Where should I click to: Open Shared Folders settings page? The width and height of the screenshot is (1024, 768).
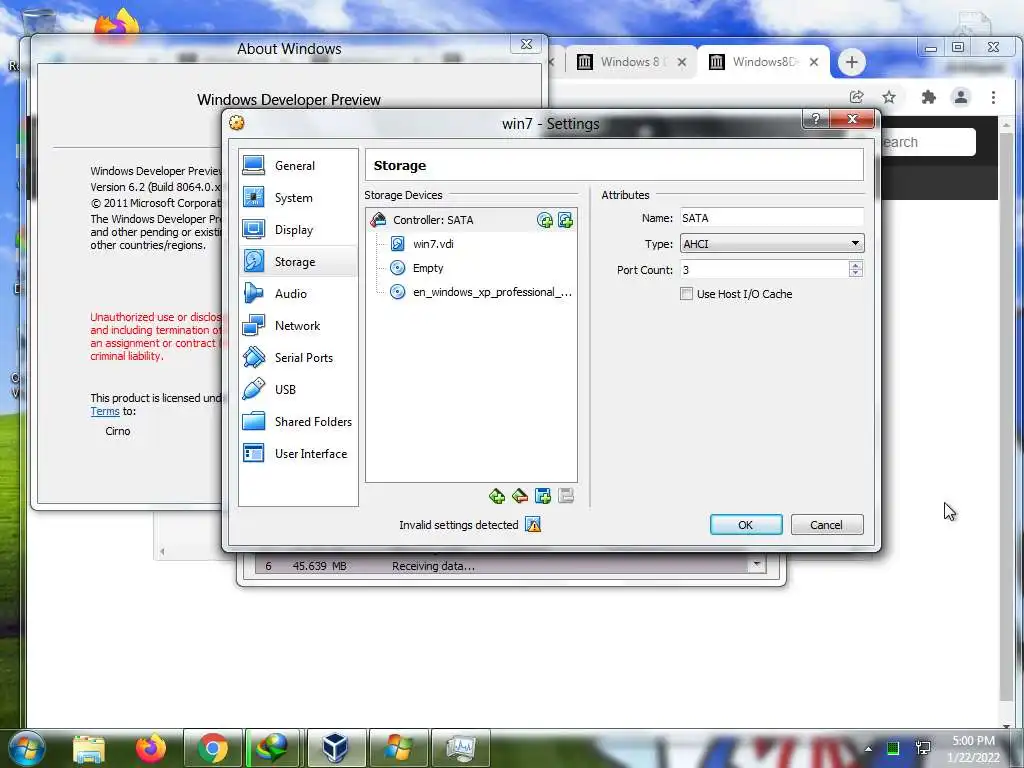pos(298,422)
